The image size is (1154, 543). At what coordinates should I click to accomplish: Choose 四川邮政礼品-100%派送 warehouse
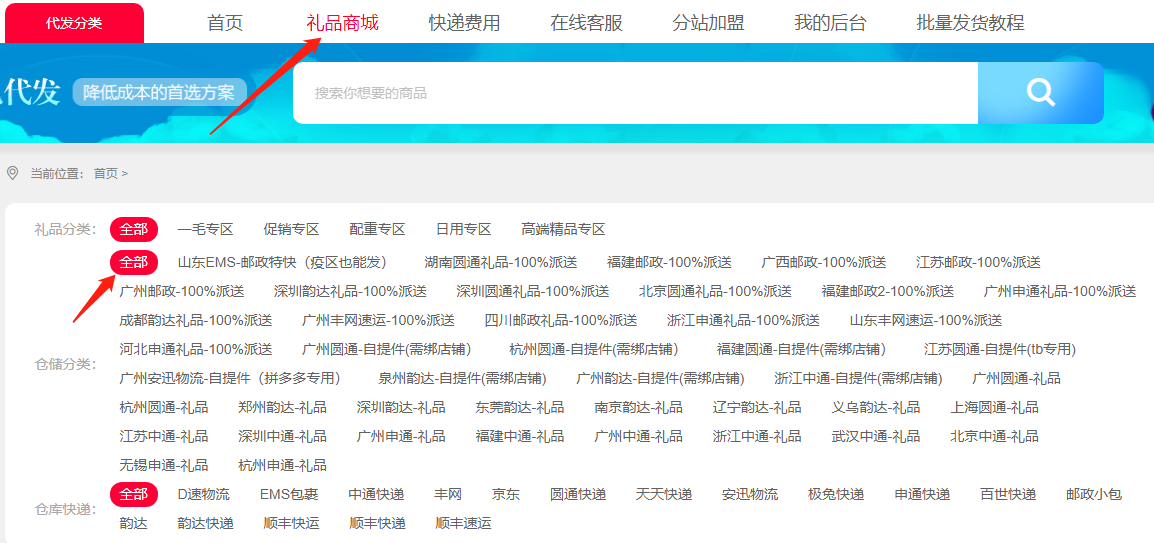(561, 320)
